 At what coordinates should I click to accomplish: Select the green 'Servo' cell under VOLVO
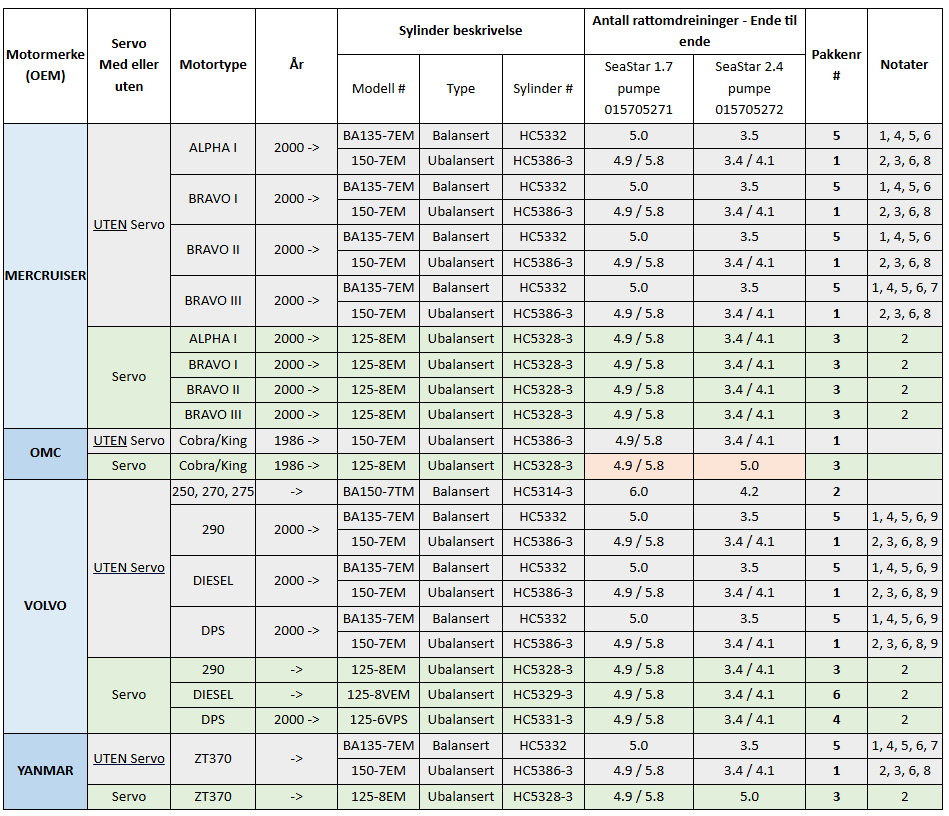point(129,695)
